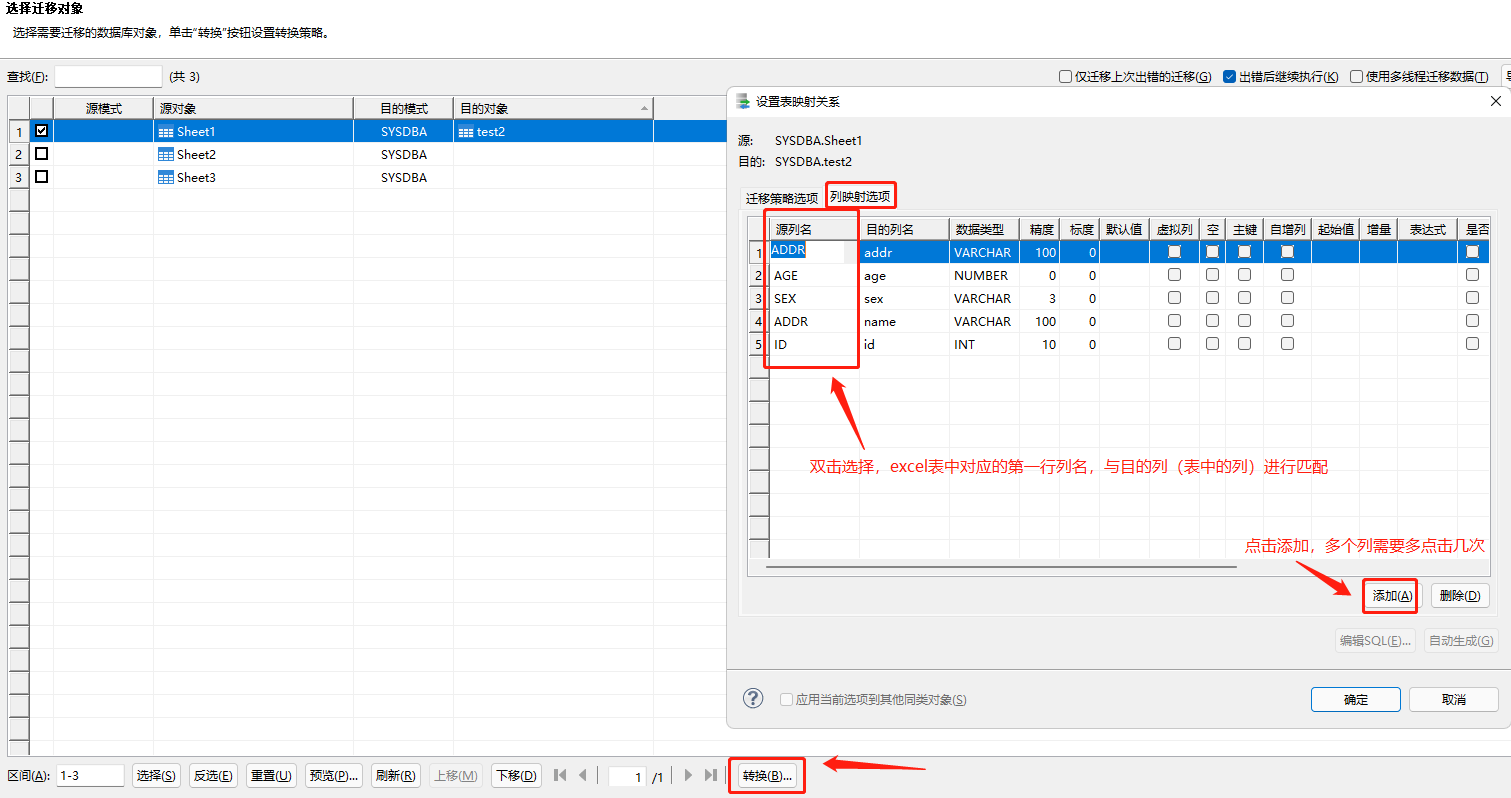Click the 转换 button
This screenshot has width=1511, height=798.
(x=767, y=776)
